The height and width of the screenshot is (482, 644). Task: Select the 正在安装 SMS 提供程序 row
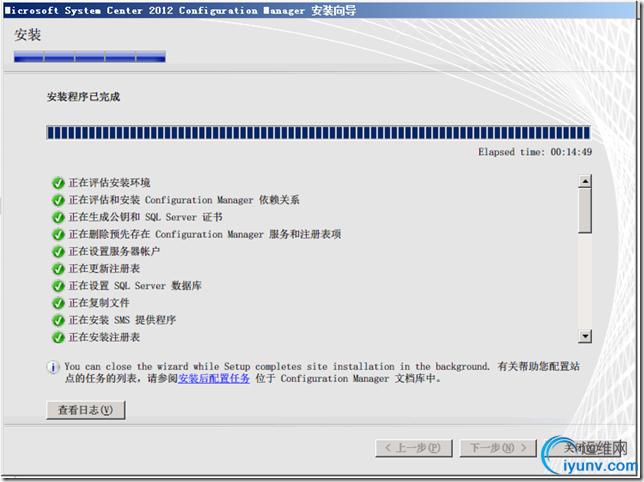(x=122, y=320)
